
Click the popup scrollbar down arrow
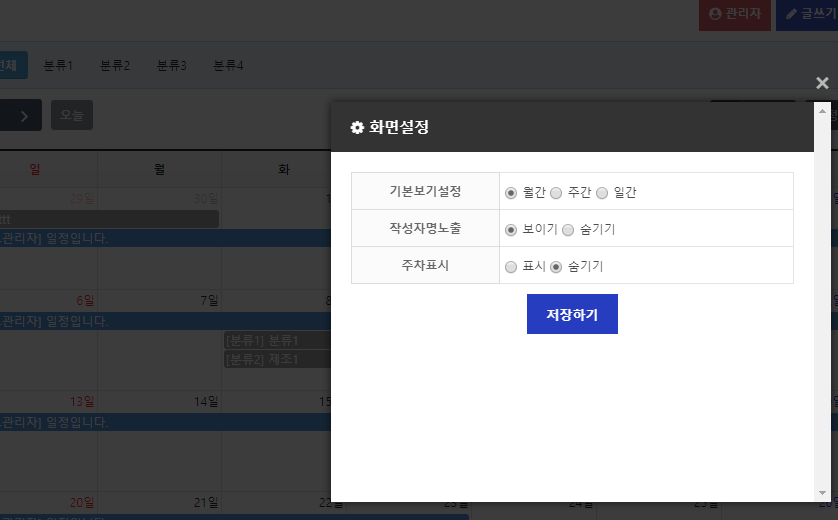[x=822, y=493]
